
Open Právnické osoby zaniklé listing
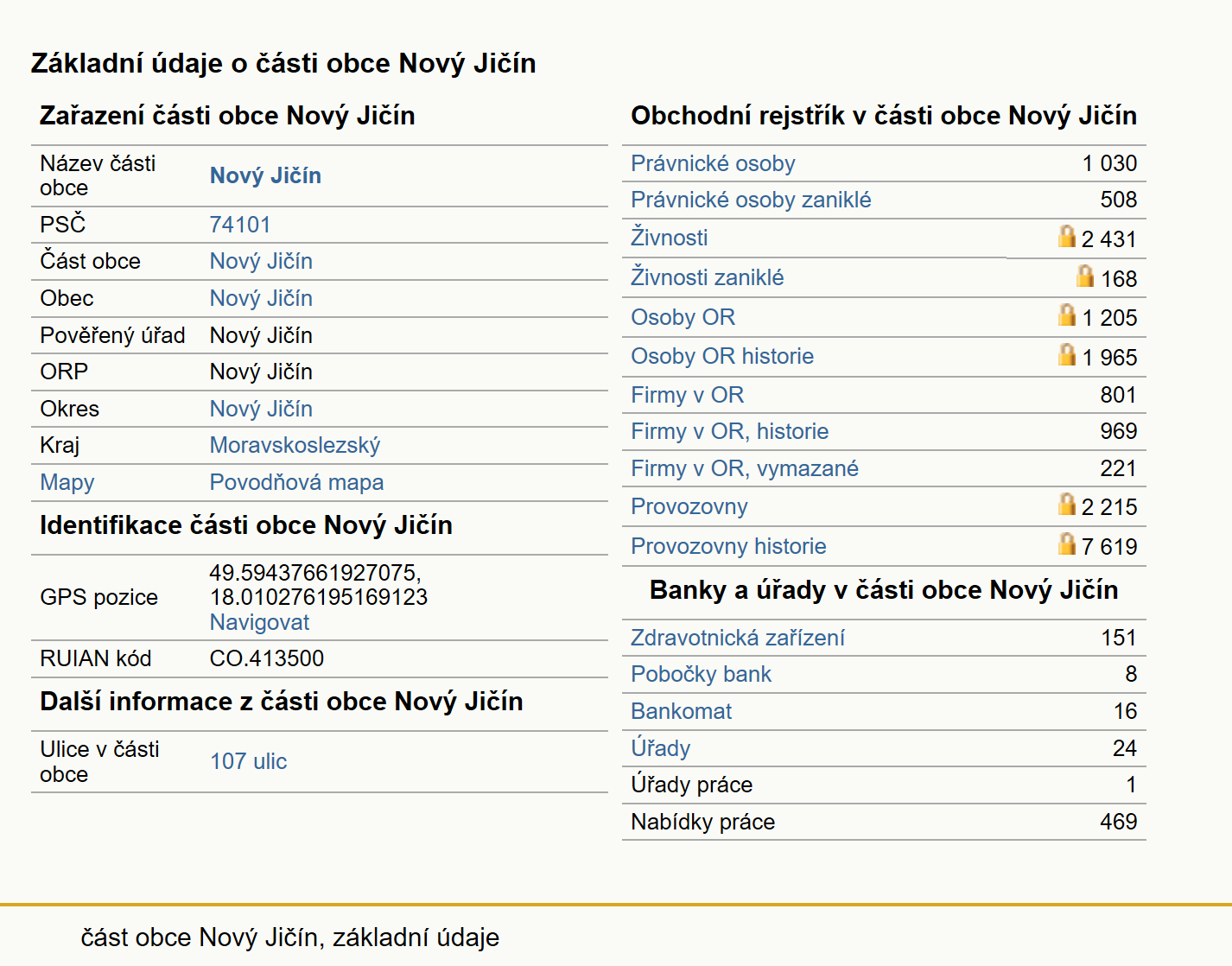(x=751, y=200)
